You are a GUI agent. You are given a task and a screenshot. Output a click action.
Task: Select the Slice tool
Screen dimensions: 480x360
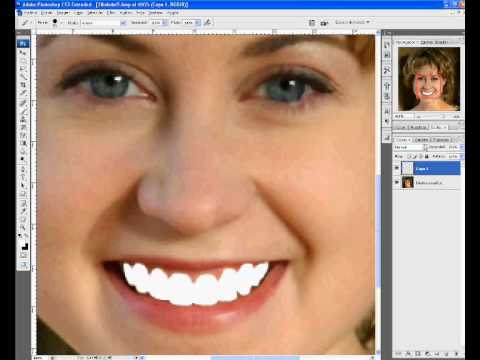point(24,93)
